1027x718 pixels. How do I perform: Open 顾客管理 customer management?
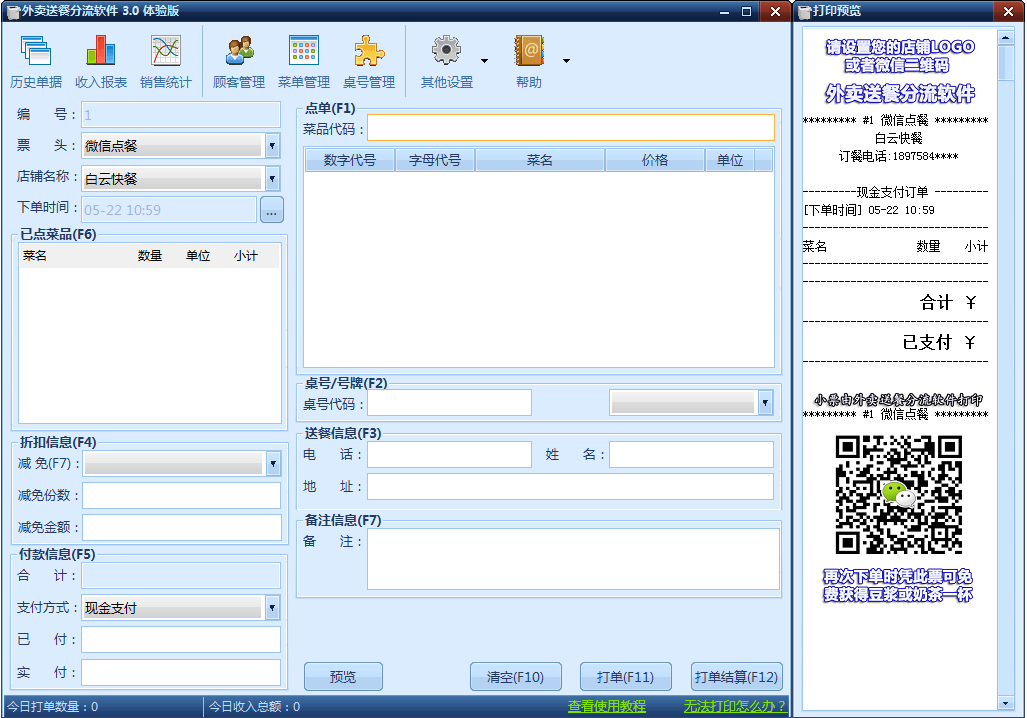pos(239,62)
